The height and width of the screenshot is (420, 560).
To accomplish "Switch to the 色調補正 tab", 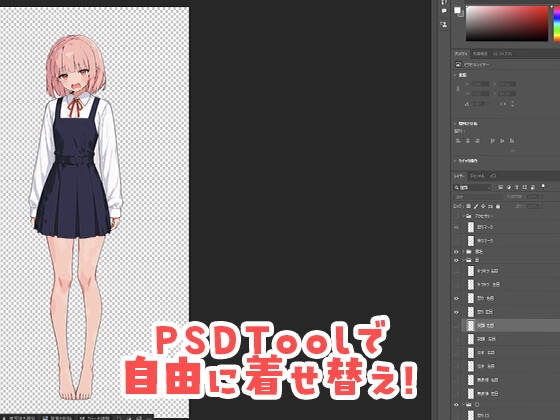I will [480, 54].
